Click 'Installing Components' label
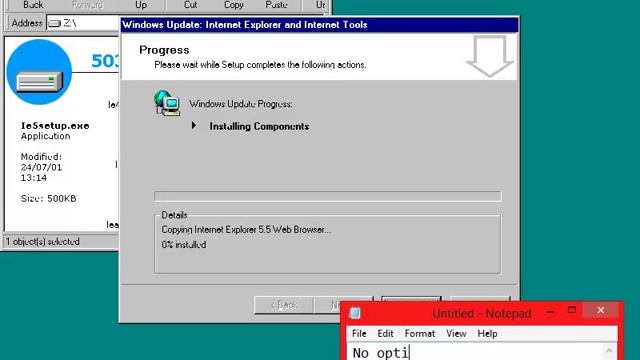640x360 pixels. [259, 127]
